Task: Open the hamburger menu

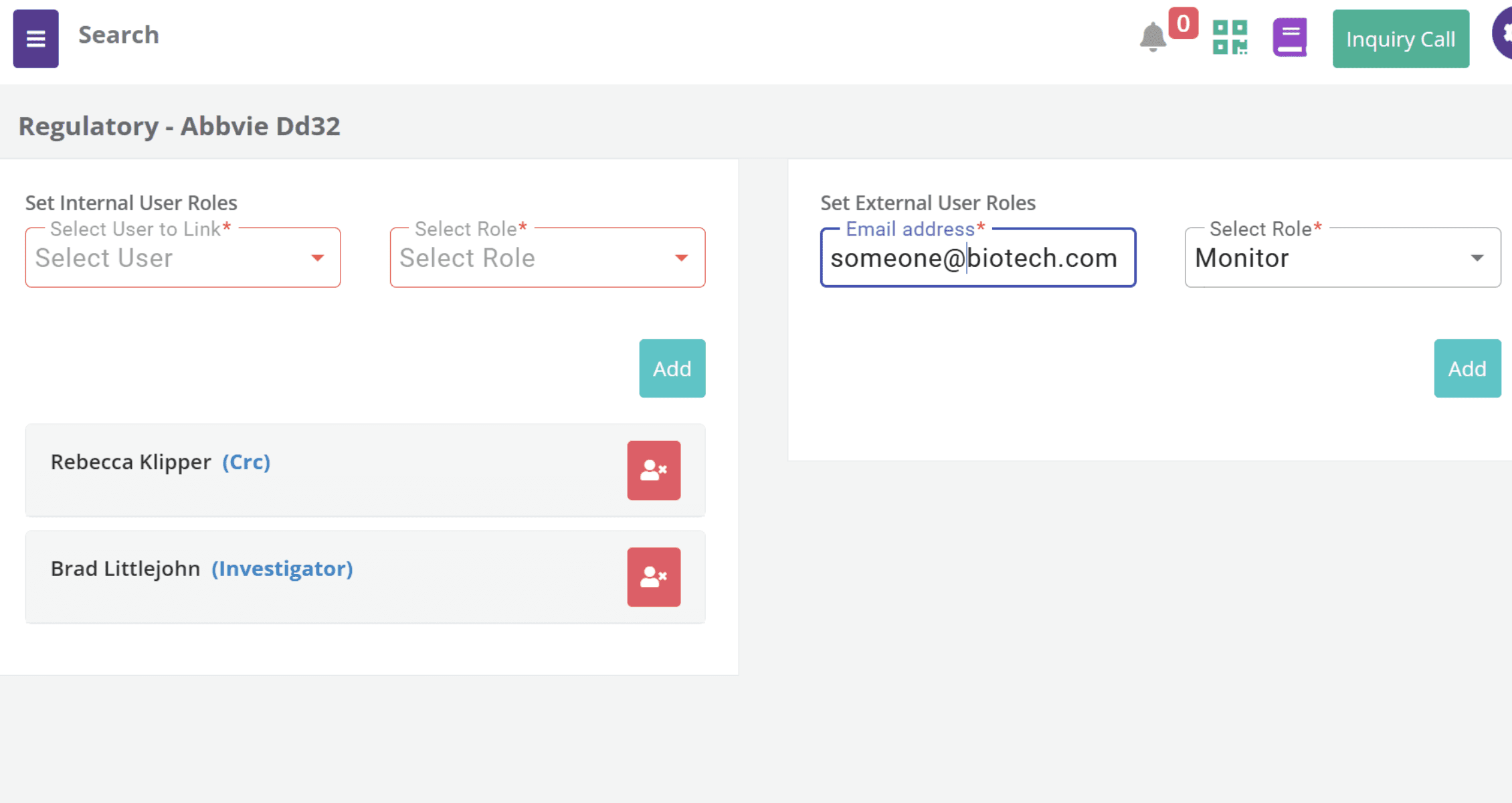Action: (36, 39)
